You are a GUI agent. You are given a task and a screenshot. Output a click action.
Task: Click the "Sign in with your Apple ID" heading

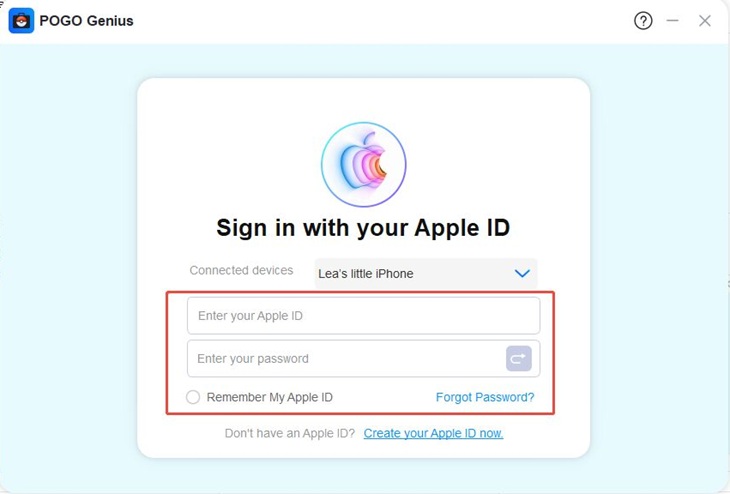363,227
